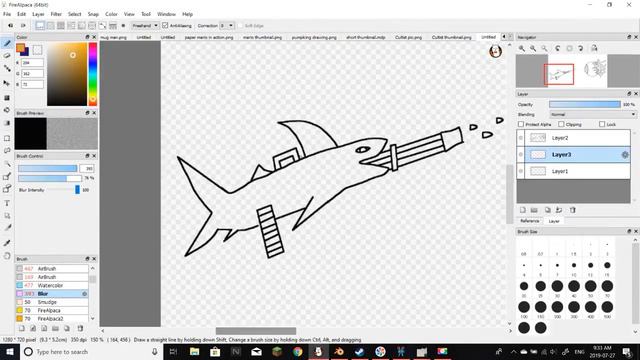The height and width of the screenshot is (360, 640).
Task: Select the Magic Wand tool
Action: tap(7, 164)
